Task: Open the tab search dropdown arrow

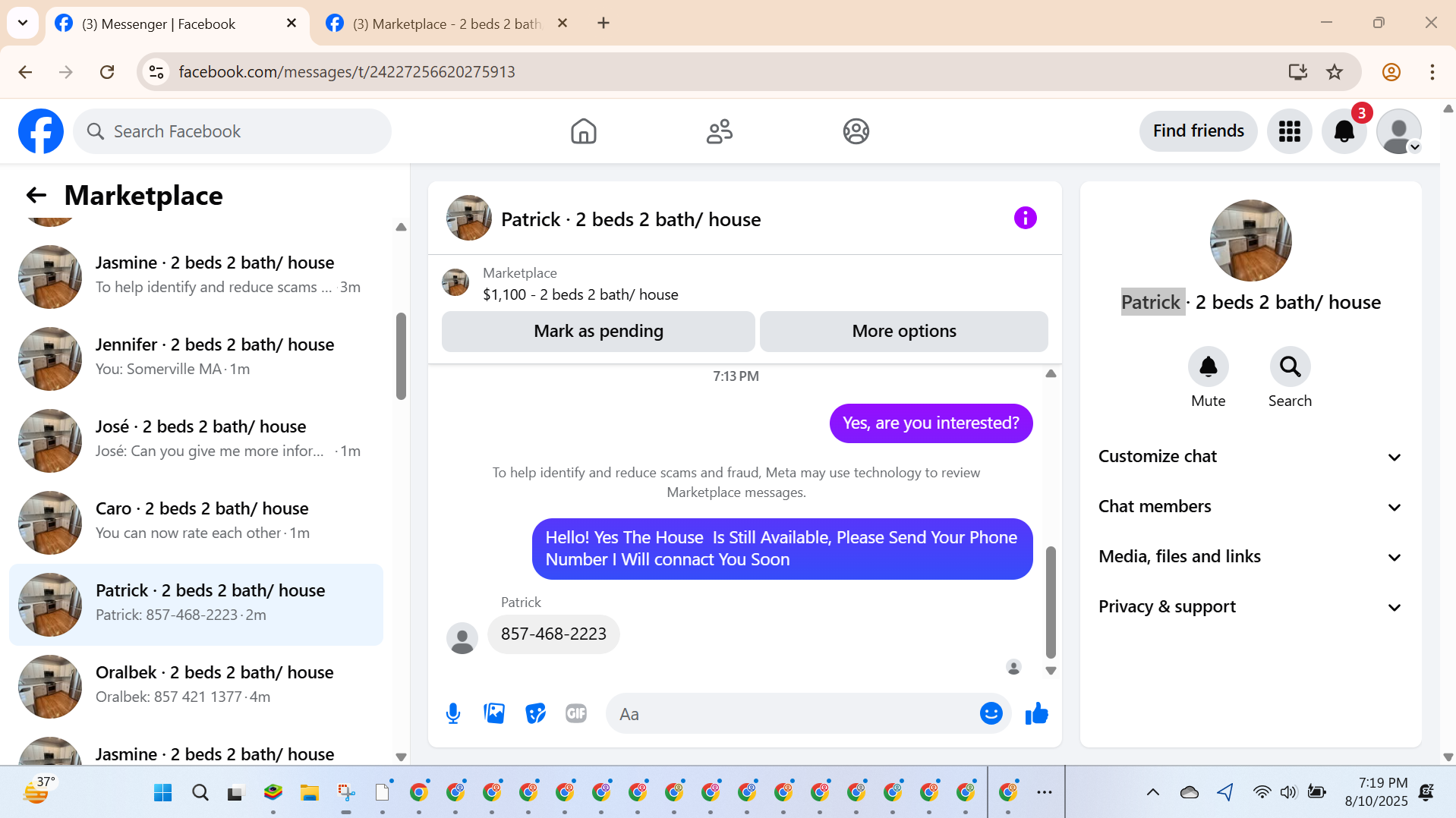Action: (23, 23)
